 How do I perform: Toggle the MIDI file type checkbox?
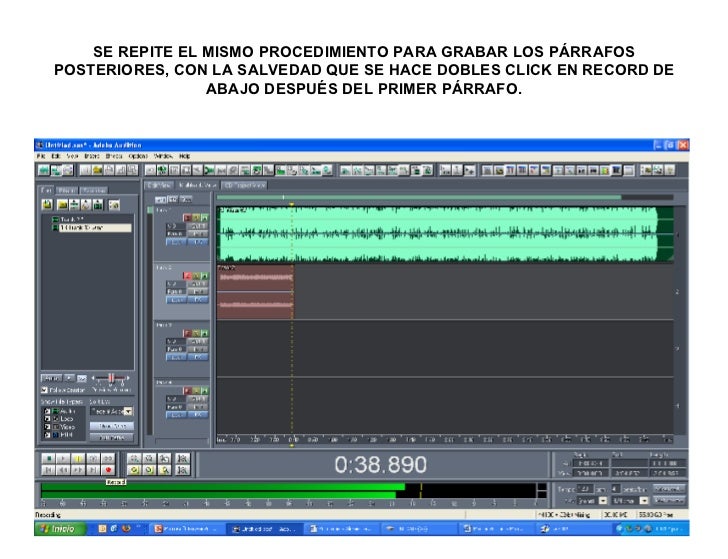click(x=47, y=435)
